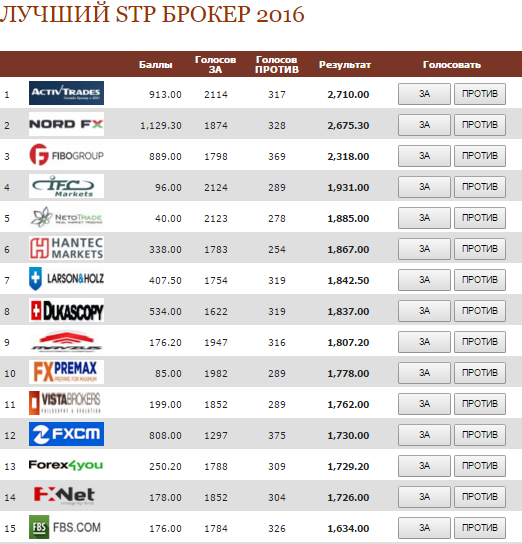Viewport: 522px width, 544px height.
Task: Vote ЗА for Larson&Holz
Action: click(424, 280)
